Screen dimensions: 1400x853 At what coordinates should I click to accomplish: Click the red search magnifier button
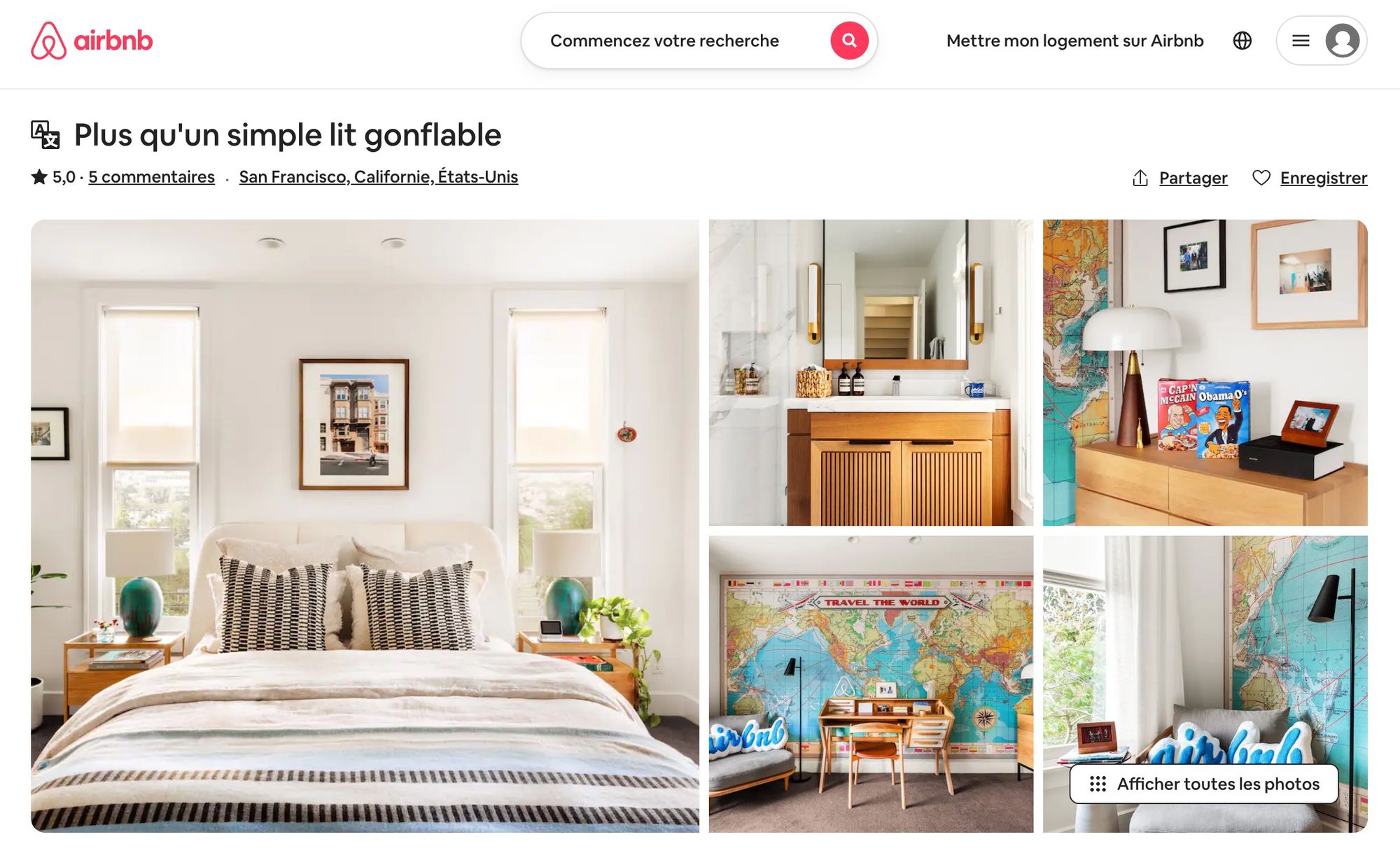pos(849,41)
